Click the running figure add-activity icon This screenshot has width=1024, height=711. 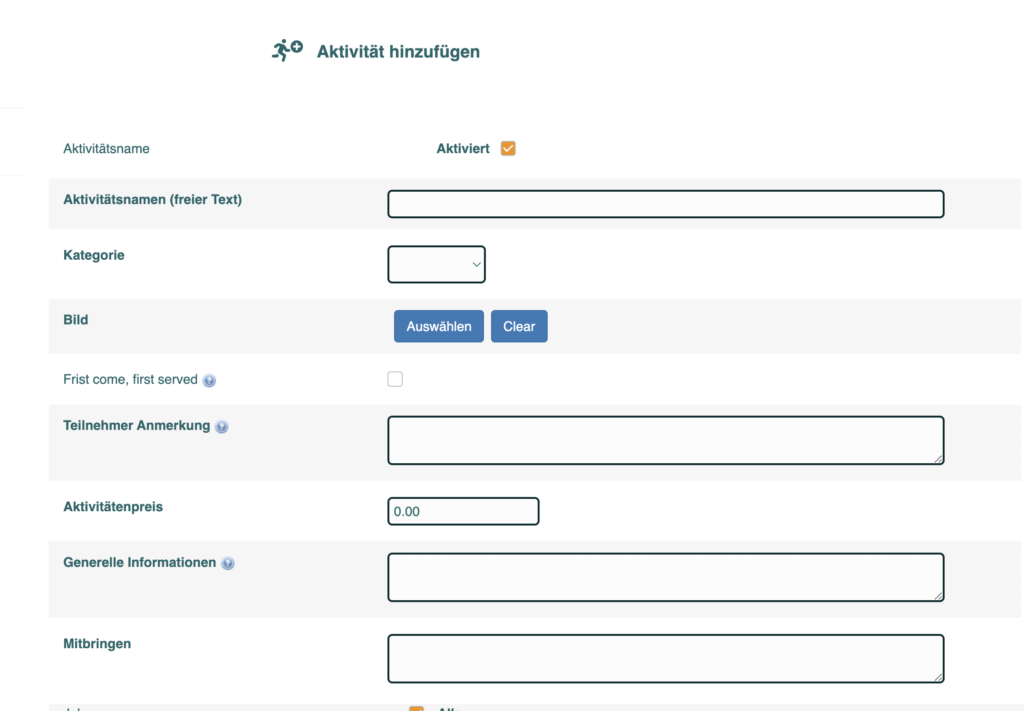tap(287, 51)
